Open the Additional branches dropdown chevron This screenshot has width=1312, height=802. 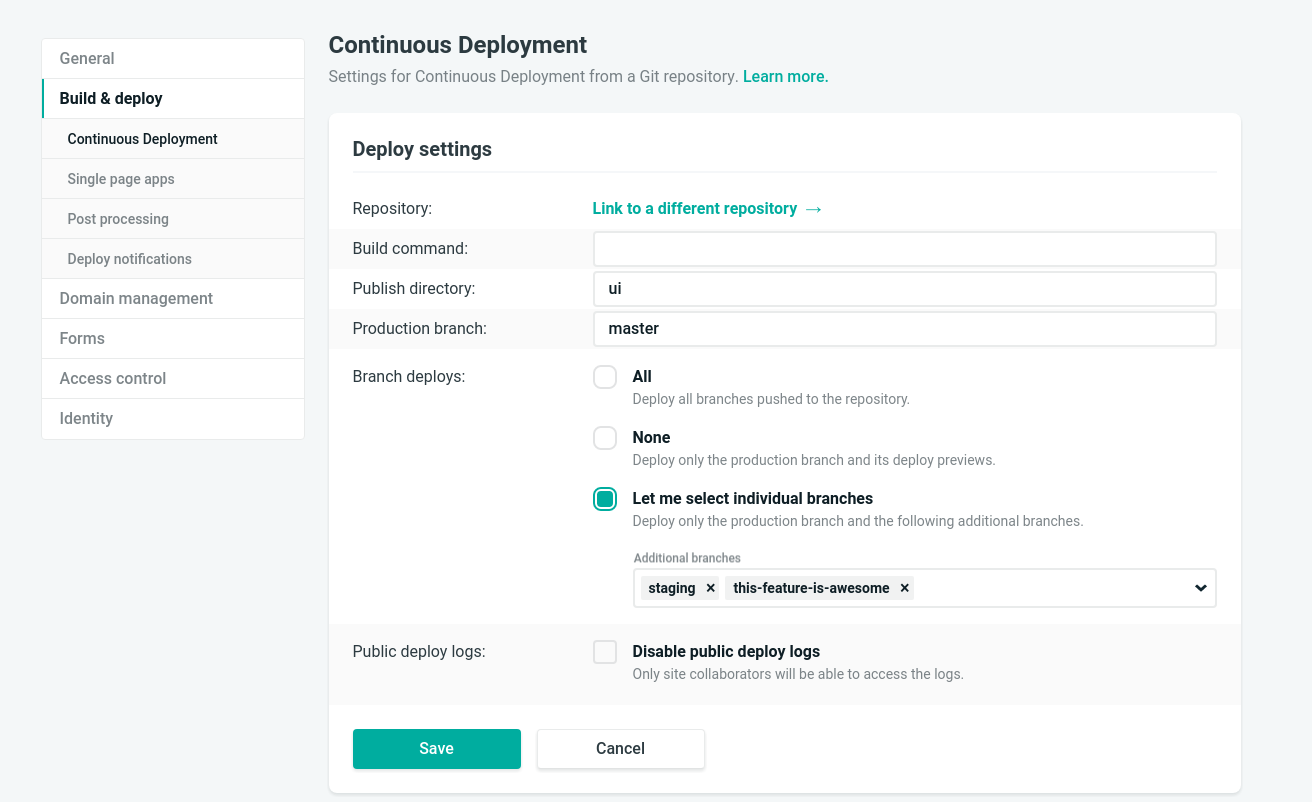1199,588
